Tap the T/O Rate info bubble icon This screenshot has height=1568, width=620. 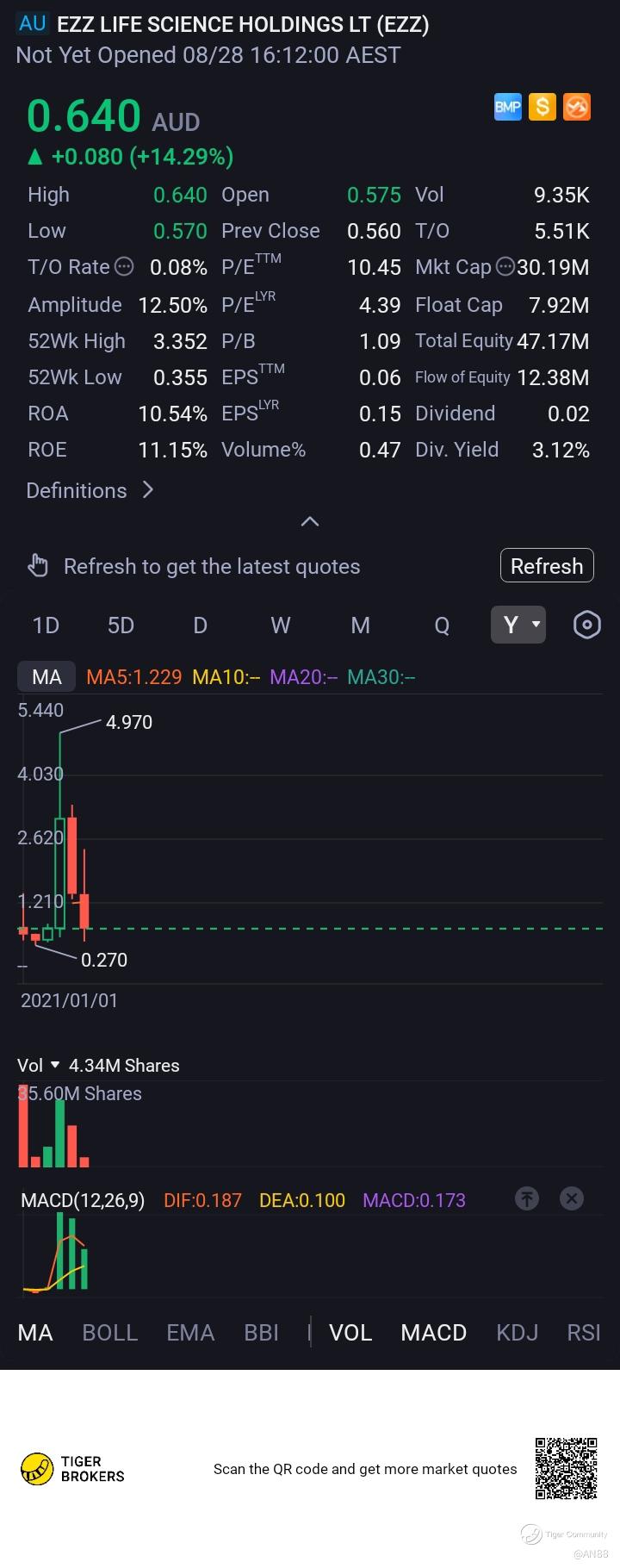tap(124, 267)
